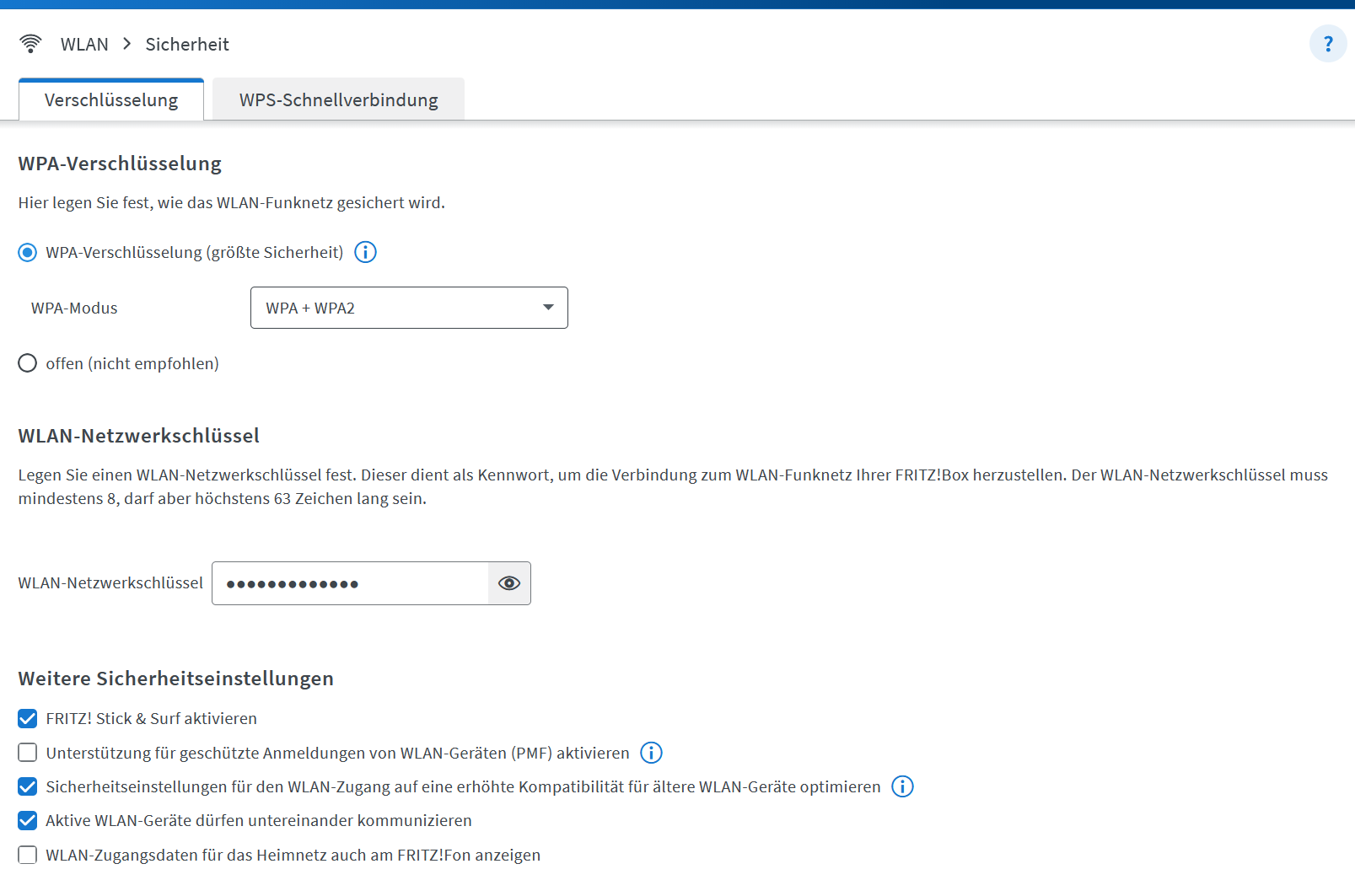The width and height of the screenshot is (1355, 896).
Task: Click the WLAN wifi icon in breadcrumb
Action: [30, 44]
